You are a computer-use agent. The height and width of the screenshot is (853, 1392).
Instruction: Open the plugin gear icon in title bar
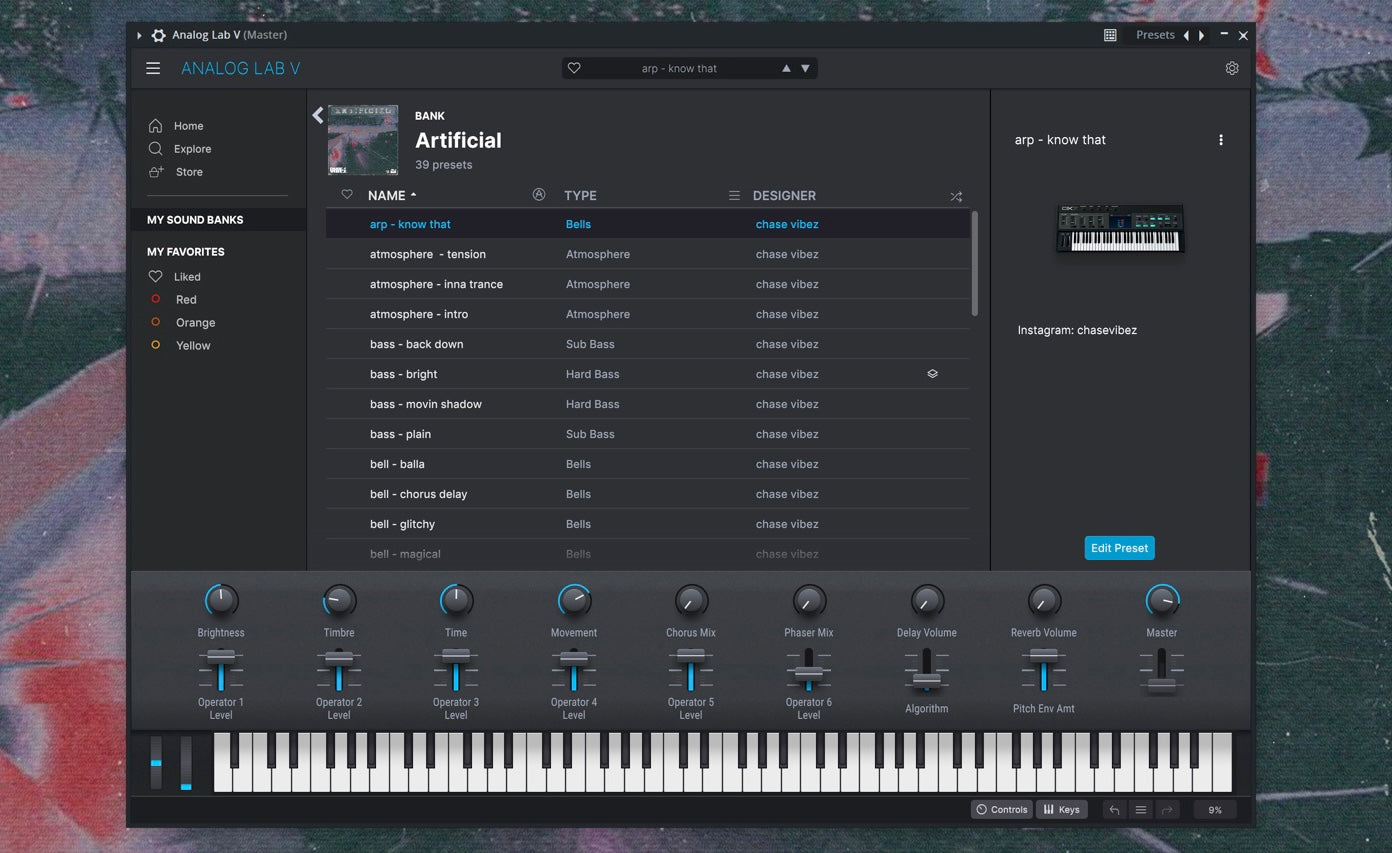click(158, 35)
